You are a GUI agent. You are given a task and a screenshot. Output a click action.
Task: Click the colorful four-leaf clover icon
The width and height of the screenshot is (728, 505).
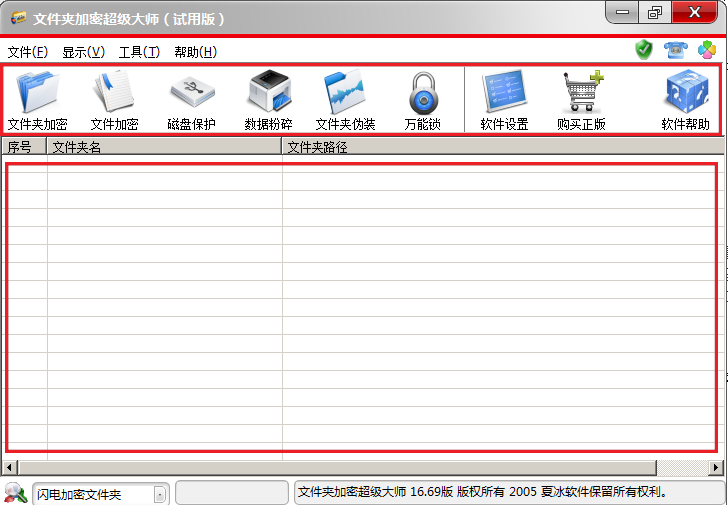click(x=707, y=50)
